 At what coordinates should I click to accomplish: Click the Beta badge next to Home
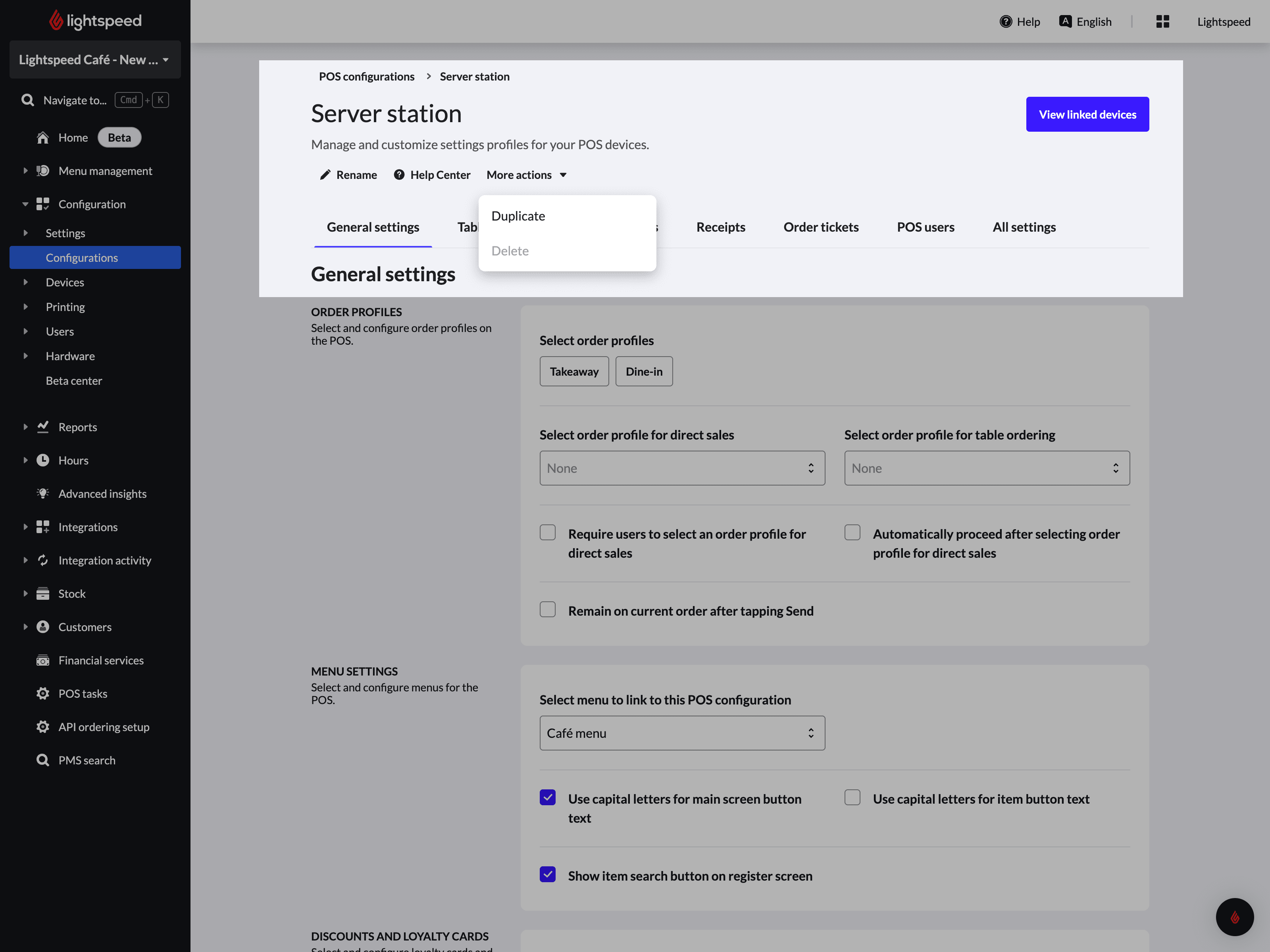(x=119, y=138)
